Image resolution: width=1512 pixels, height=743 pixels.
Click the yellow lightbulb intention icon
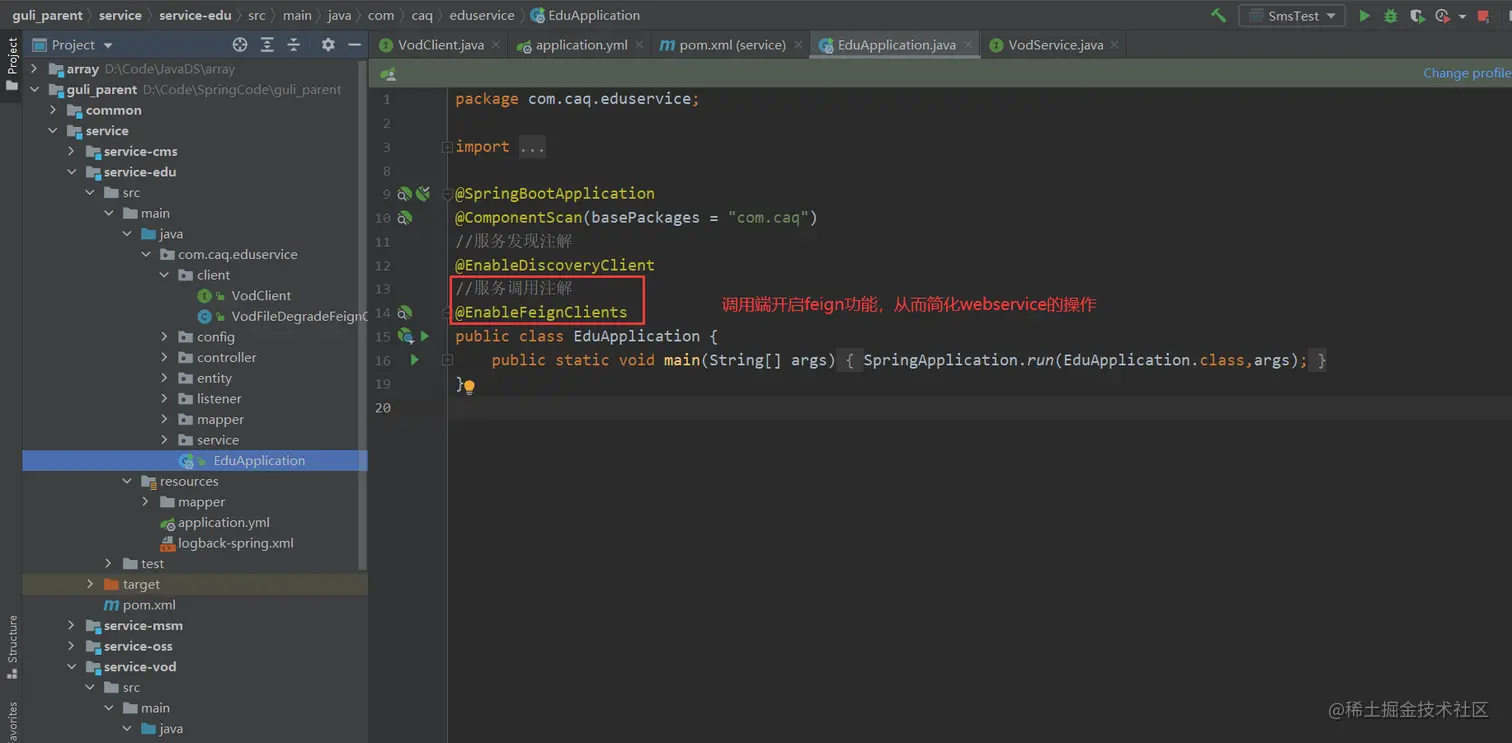coord(469,386)
